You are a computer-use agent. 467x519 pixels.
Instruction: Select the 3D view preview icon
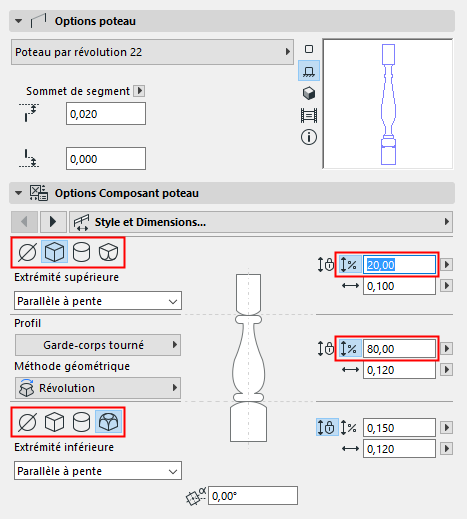[x=309, y=93]
